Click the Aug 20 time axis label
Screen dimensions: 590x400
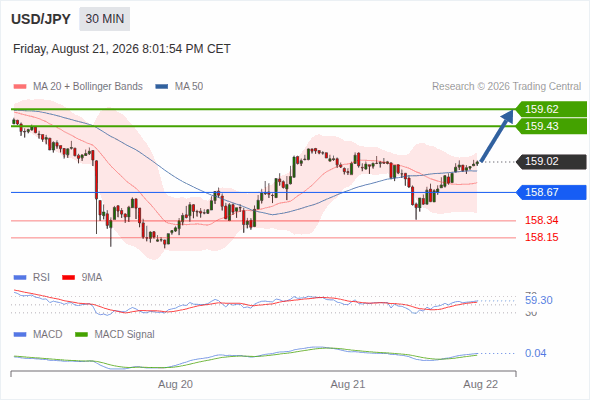(175, 385)
